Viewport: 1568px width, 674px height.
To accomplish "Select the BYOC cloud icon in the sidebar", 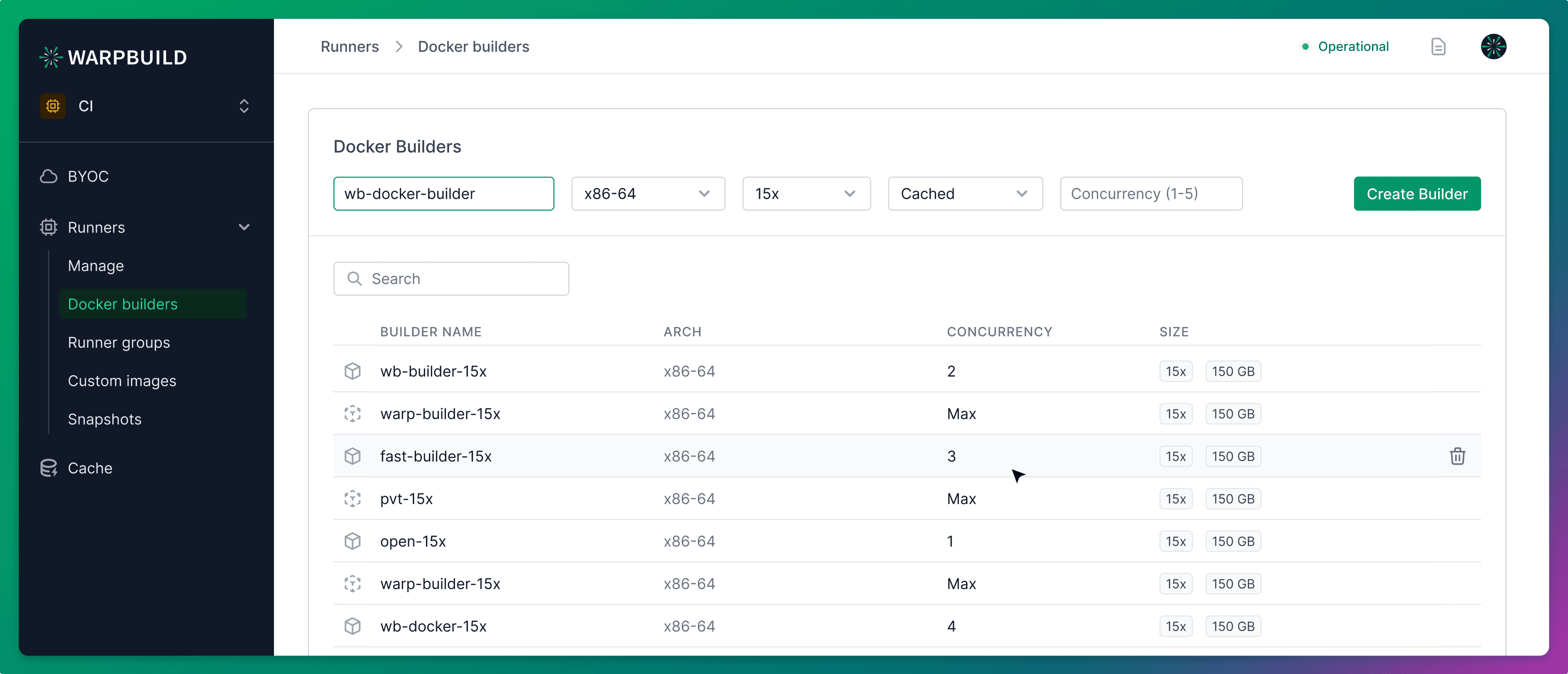I will point(48,176).
